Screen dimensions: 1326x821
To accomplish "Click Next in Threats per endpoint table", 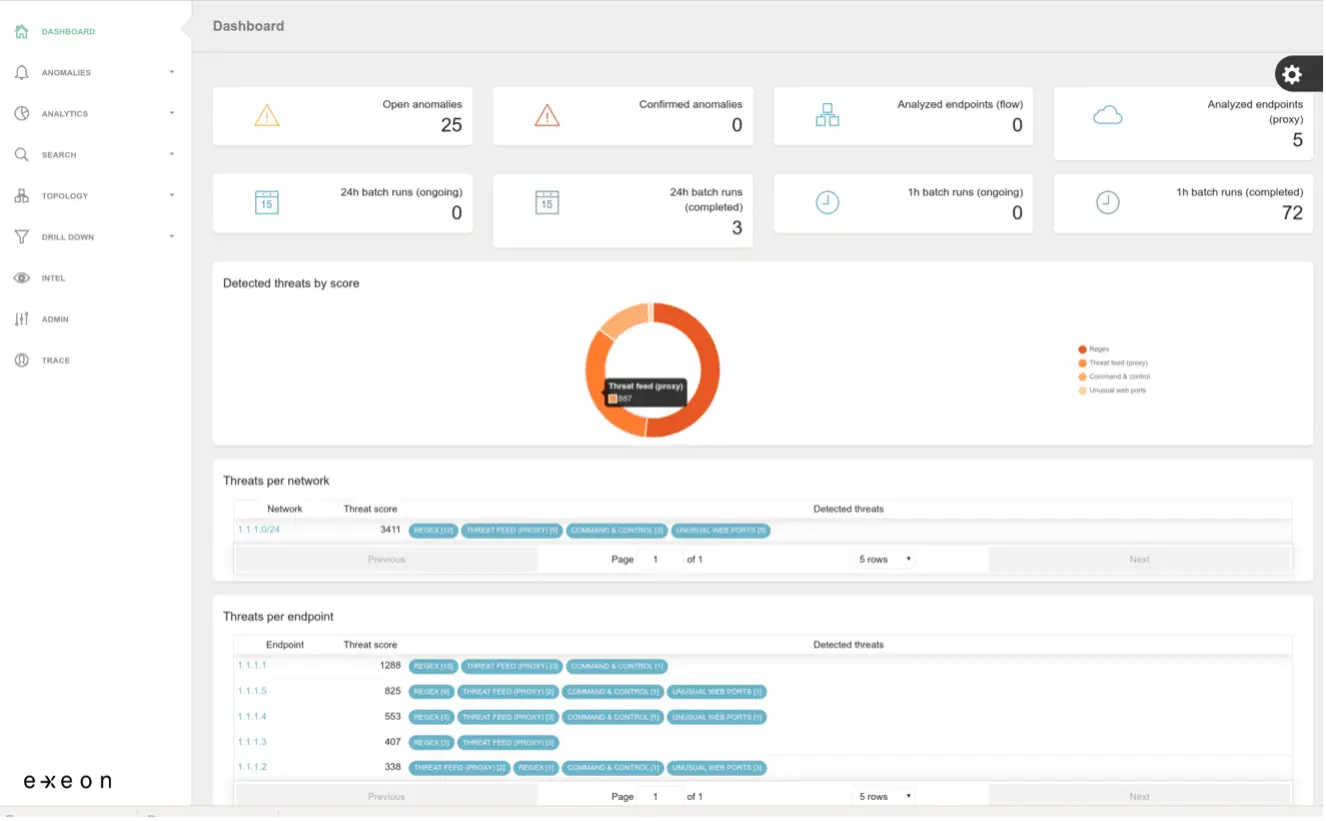I will [x=1139, y=796].
